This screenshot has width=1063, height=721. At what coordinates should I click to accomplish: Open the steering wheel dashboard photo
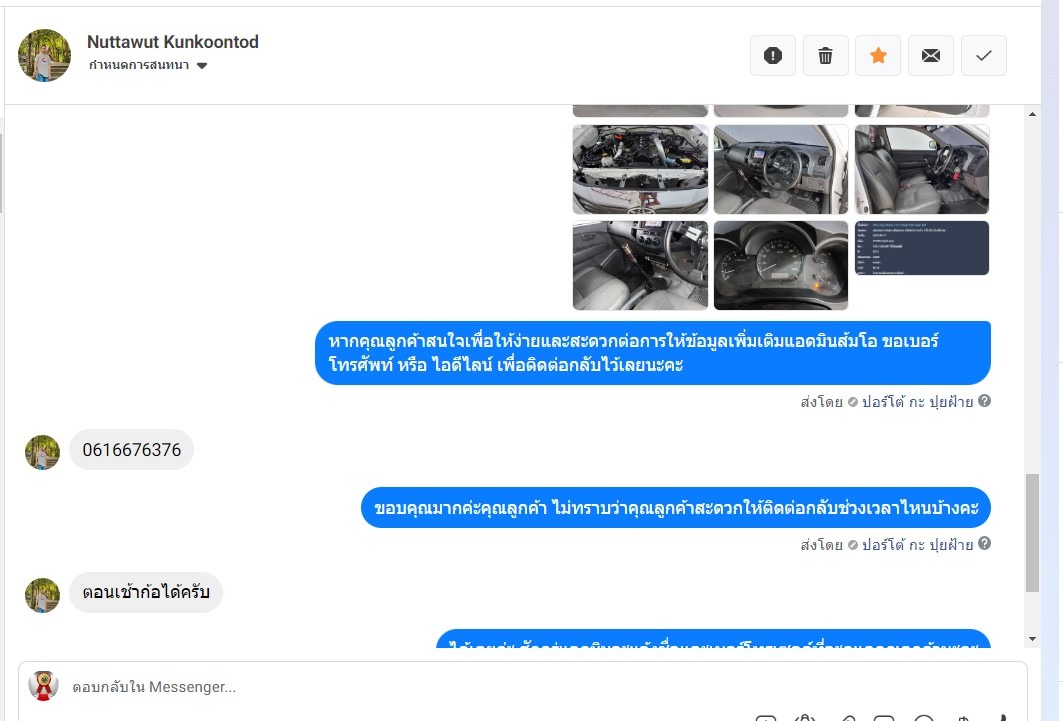pos(781,169)
